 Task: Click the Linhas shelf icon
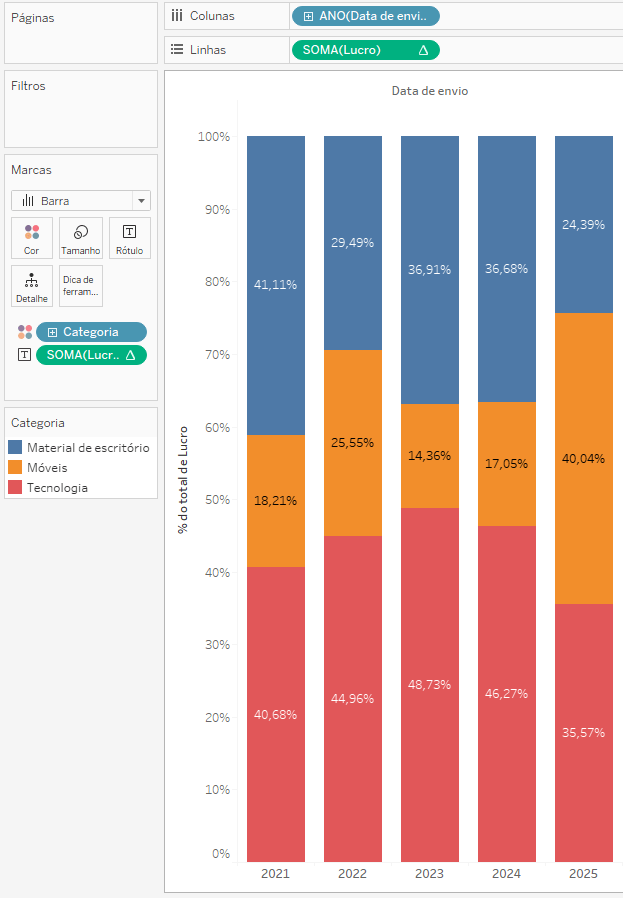tap(177, 49)
